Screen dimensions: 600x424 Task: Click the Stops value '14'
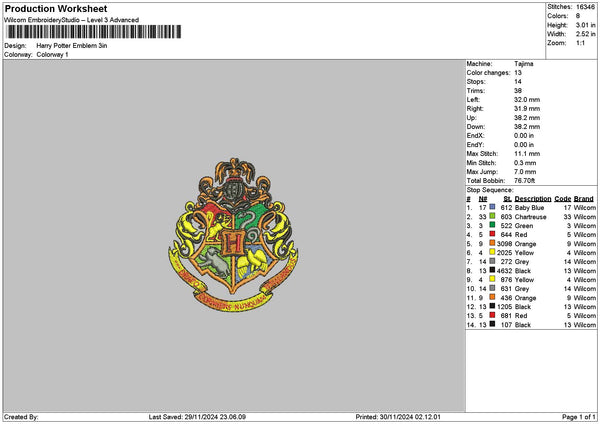[x=518, y=82]
